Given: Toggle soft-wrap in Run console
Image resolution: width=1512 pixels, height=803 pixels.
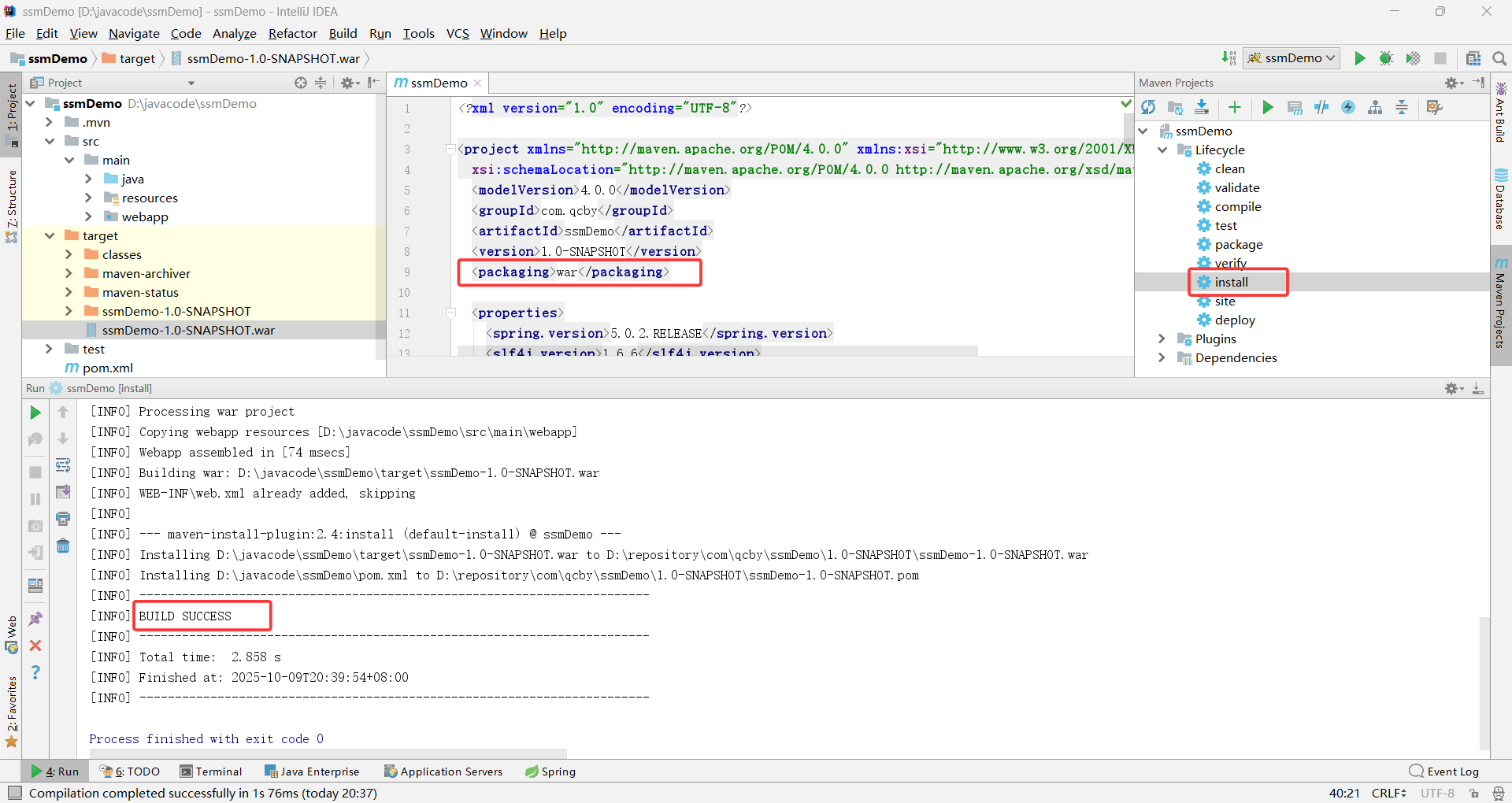Looking at the screenshot, I should (x=63, y=465).
